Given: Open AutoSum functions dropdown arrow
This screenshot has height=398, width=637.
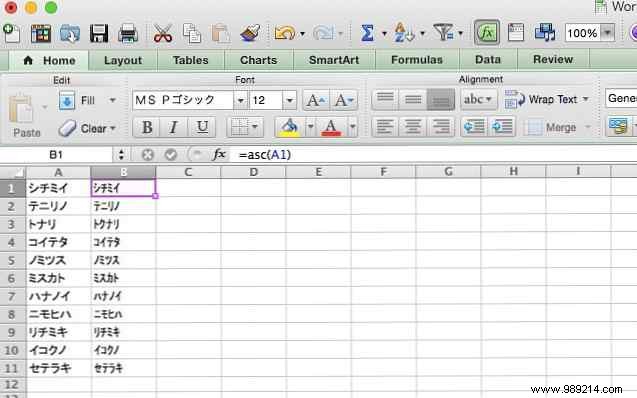Looking at the screenshot, I should click(384, 34).
